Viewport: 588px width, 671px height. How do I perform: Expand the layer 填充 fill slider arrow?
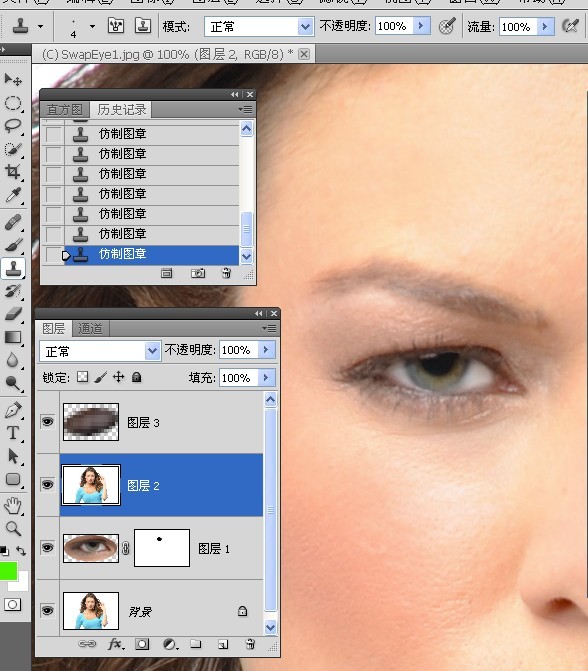[266, 377]
